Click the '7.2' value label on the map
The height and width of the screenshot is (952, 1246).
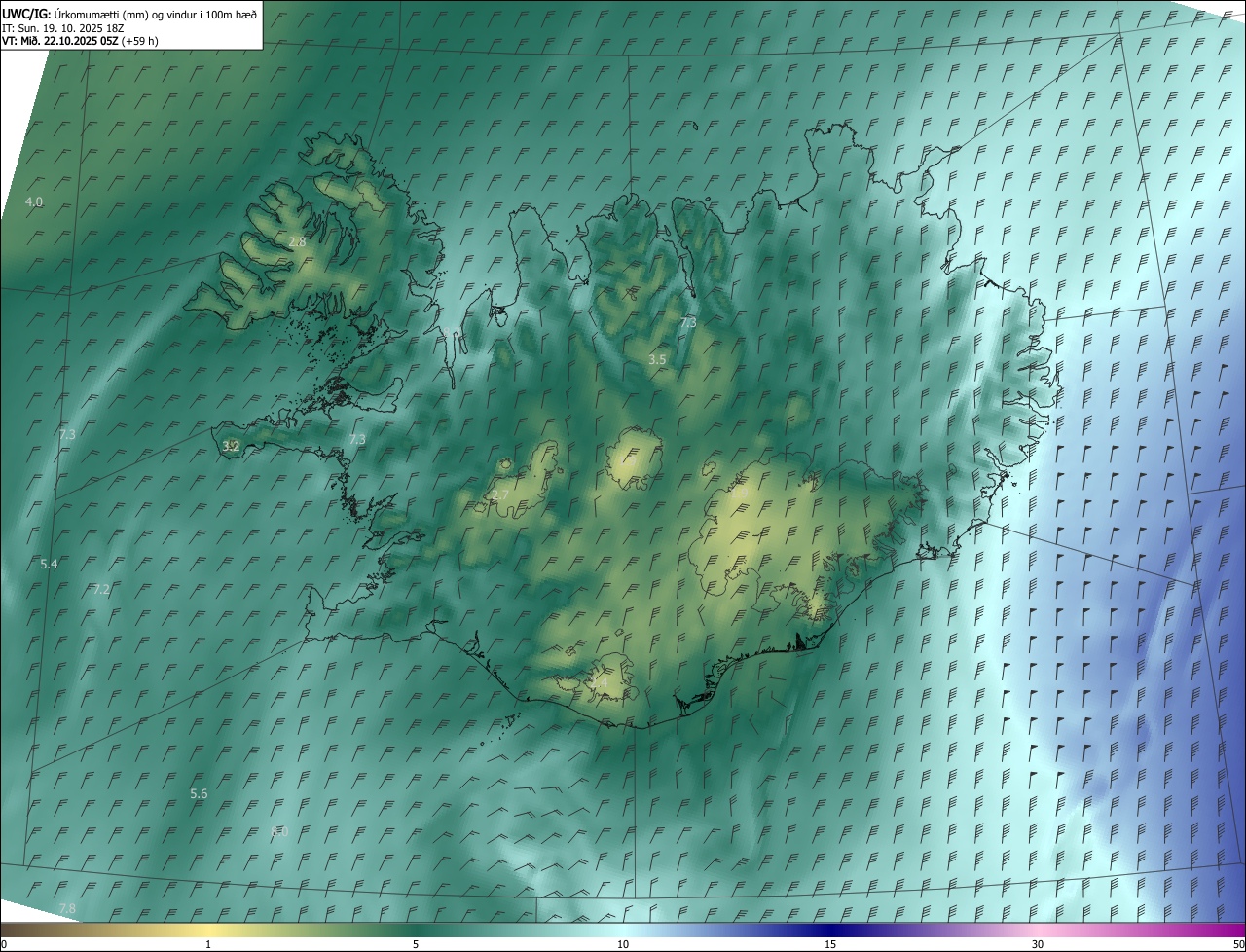point(101,589)
